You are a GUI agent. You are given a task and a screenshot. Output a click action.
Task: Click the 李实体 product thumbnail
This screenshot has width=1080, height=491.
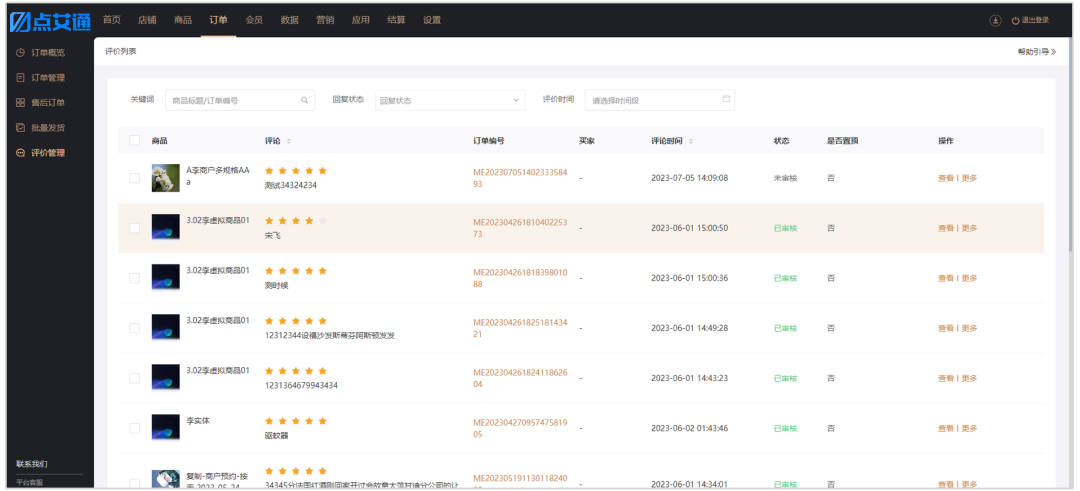click(165, 428)
